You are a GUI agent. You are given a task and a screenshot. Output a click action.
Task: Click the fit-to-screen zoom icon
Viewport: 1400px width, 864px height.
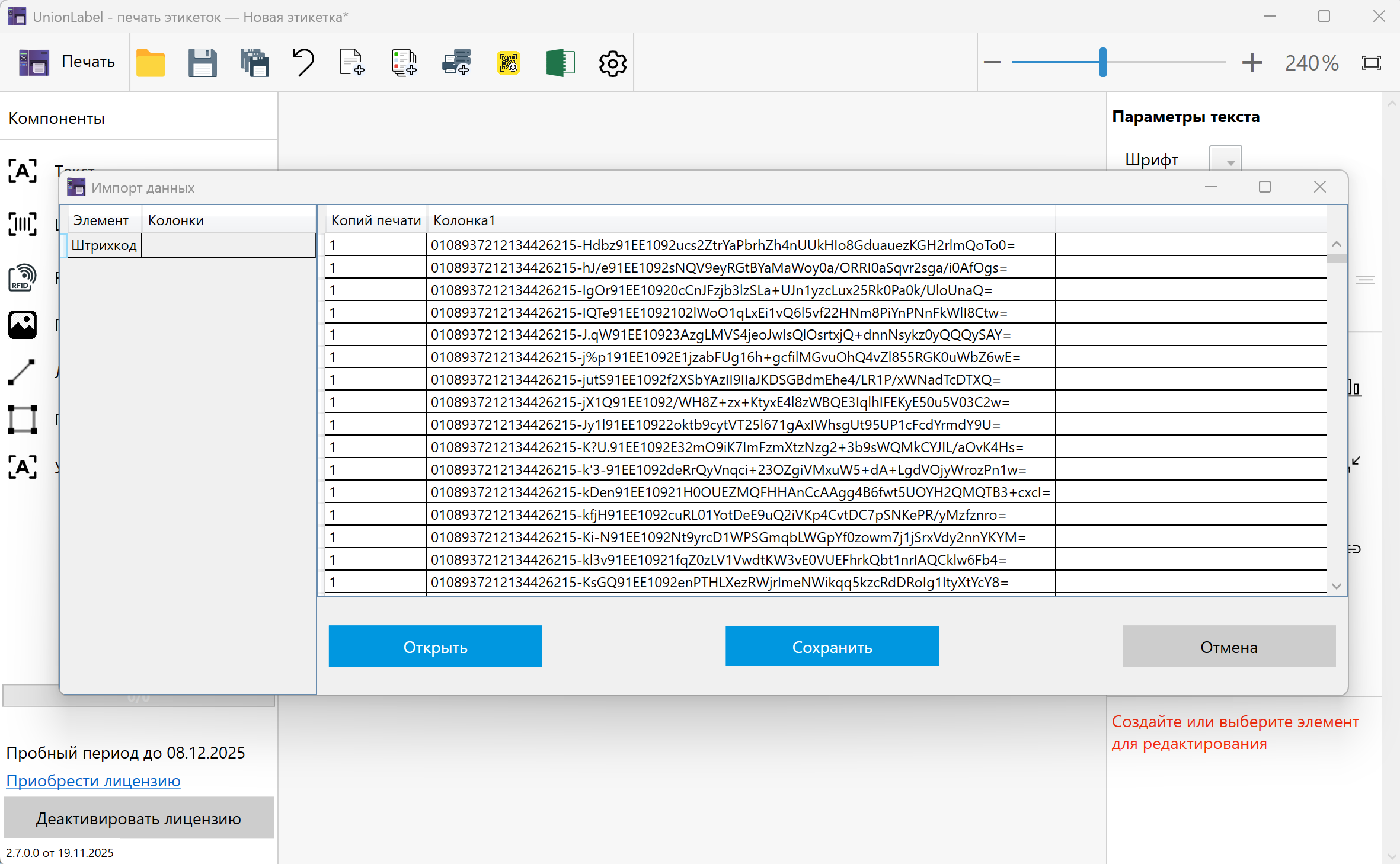(x=1372, y=63)
